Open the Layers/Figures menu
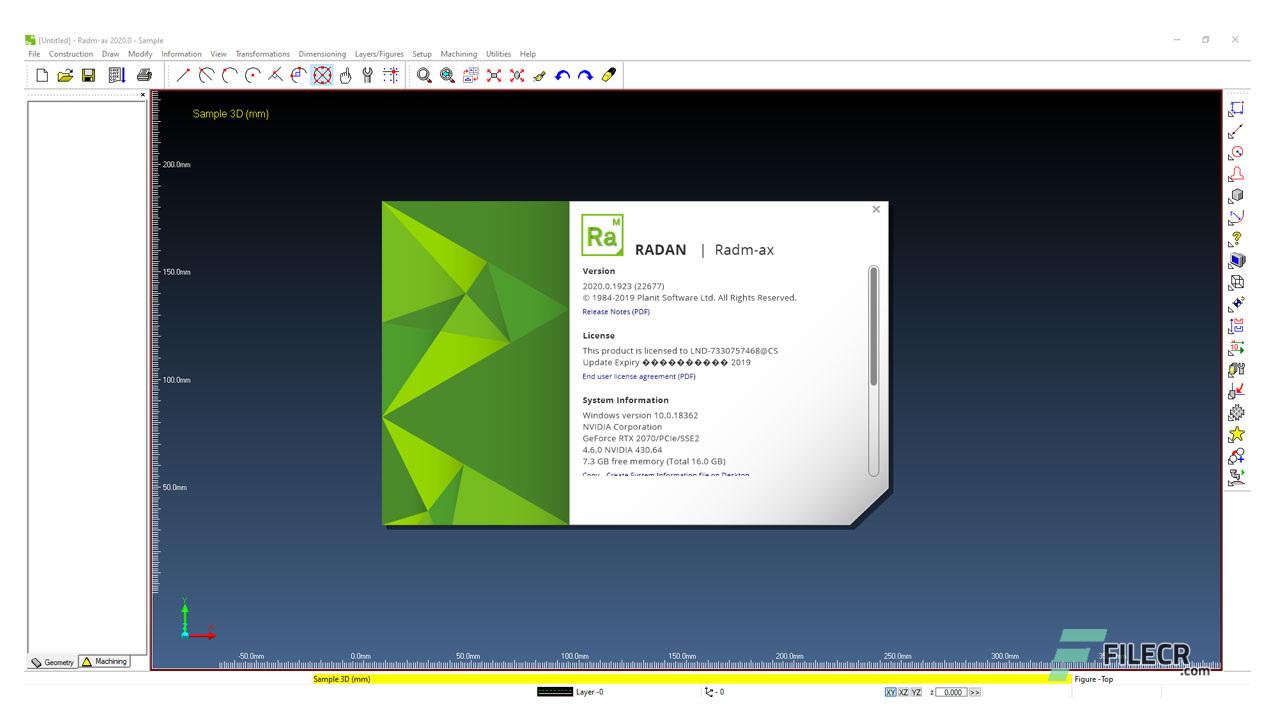This screenshot has width=1280, height=720. tap(379, 54)
